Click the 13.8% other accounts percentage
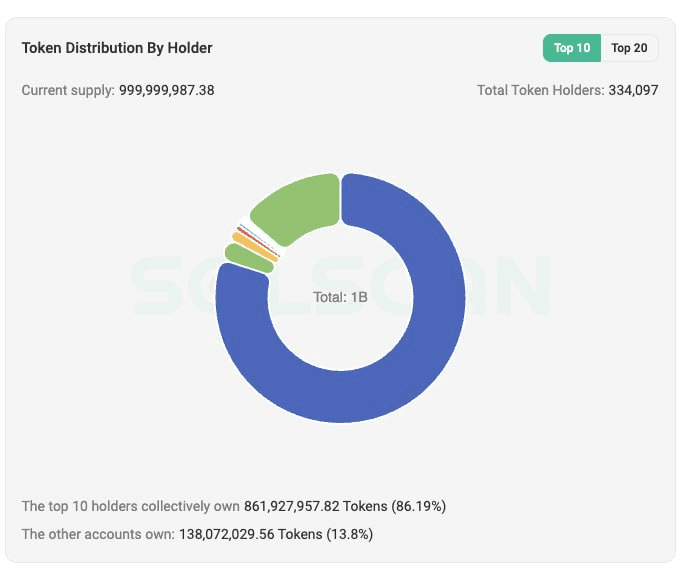This screenshot has height=574, width=689. (349, 534)
